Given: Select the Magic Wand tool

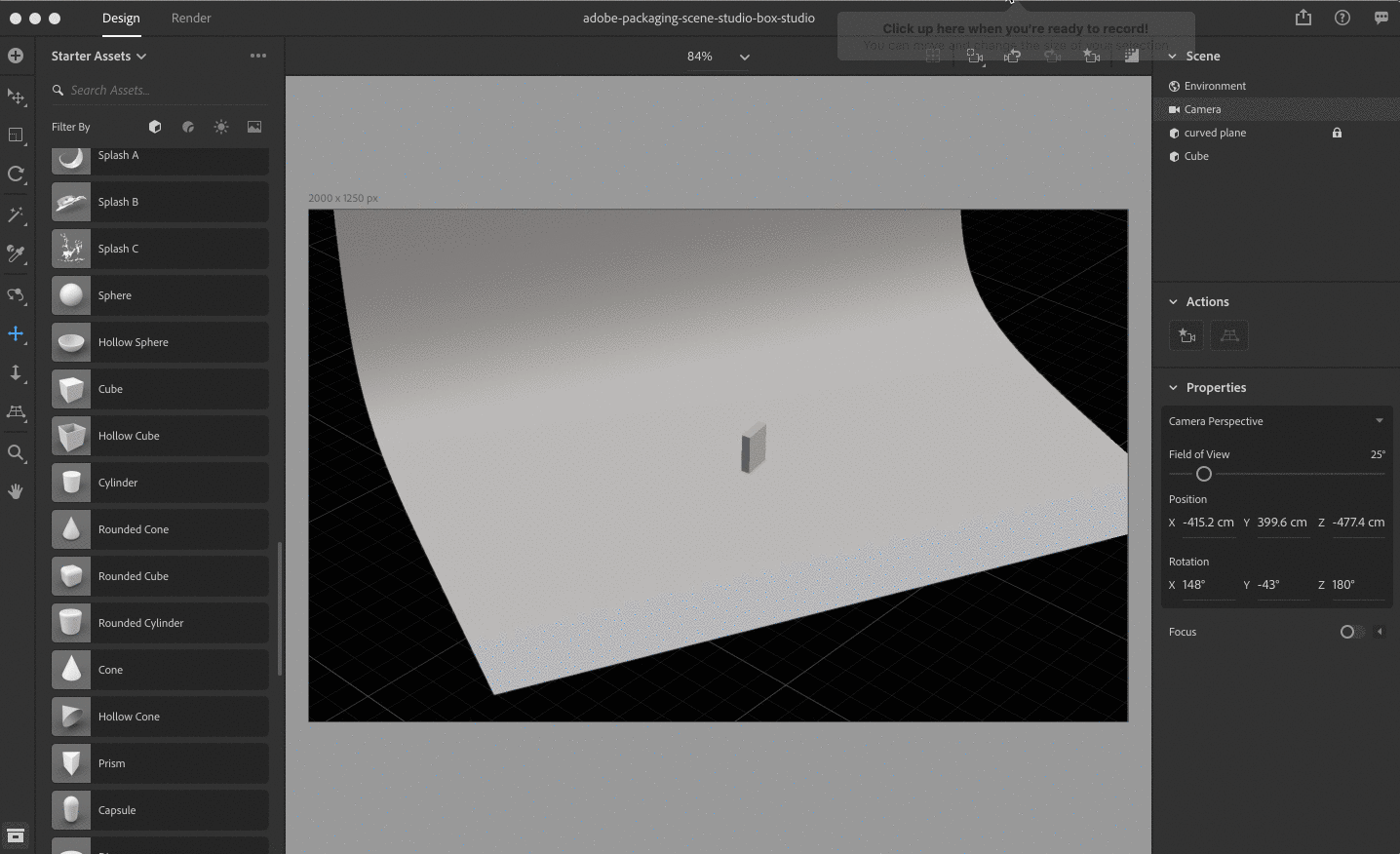Looking at the screenshot, I should 16,214.
